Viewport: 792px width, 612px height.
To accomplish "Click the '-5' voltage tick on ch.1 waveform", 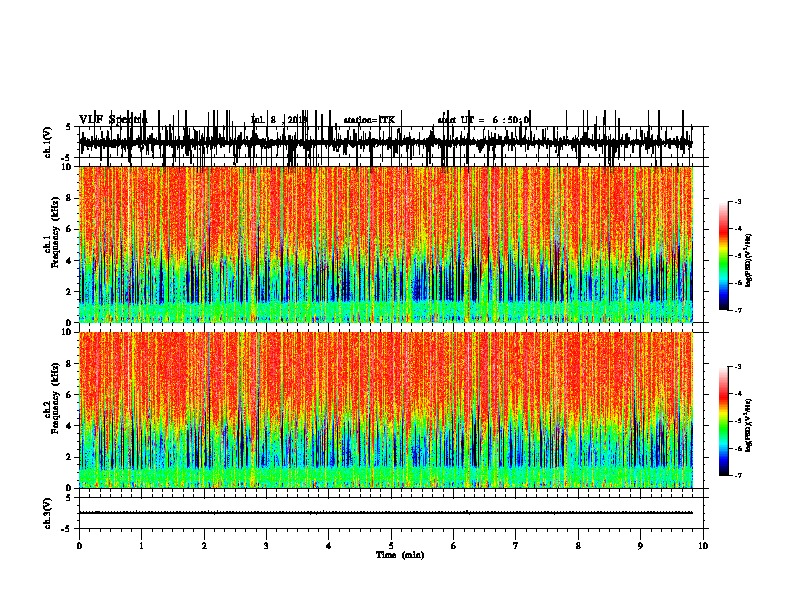I will click(x=67, y=158).
